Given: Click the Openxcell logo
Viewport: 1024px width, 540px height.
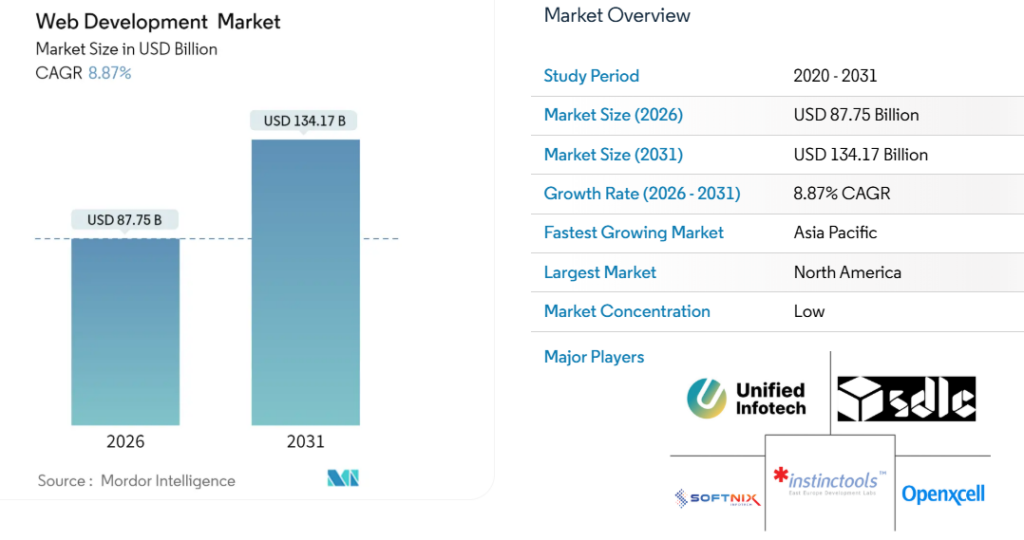Looking at the screenshot, I should pyautogui.click(x=943, y=494).
